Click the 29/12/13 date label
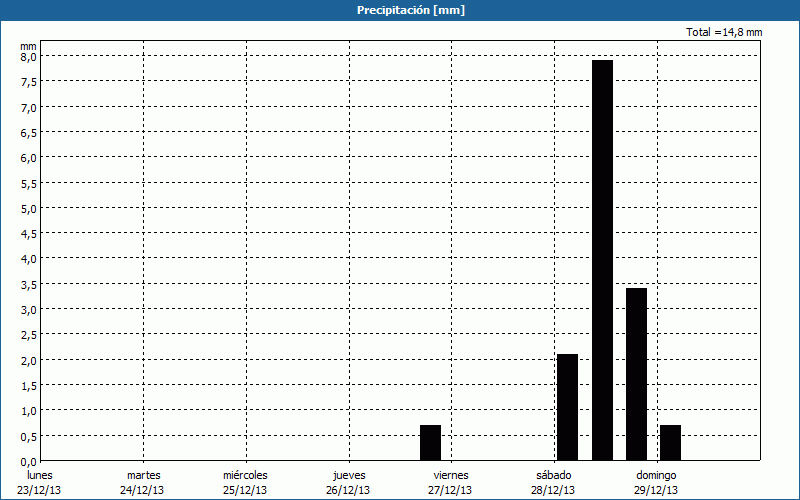 [x=656, y=490]
